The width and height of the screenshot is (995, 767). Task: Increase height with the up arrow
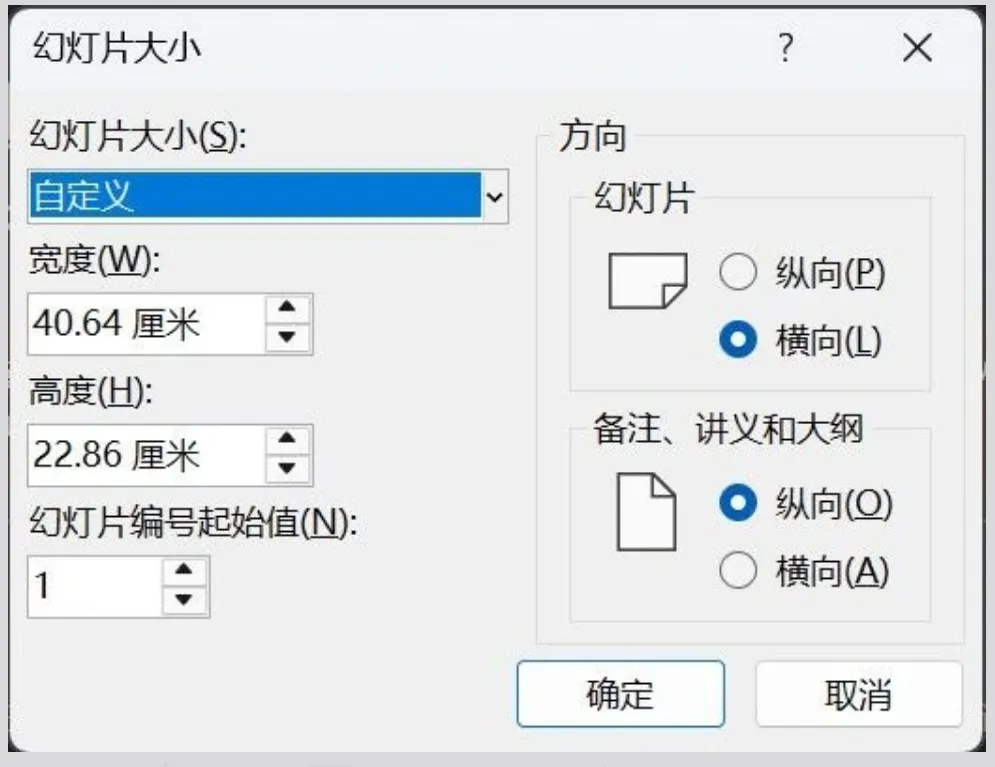pyautogui.click(x=288, y=441)
